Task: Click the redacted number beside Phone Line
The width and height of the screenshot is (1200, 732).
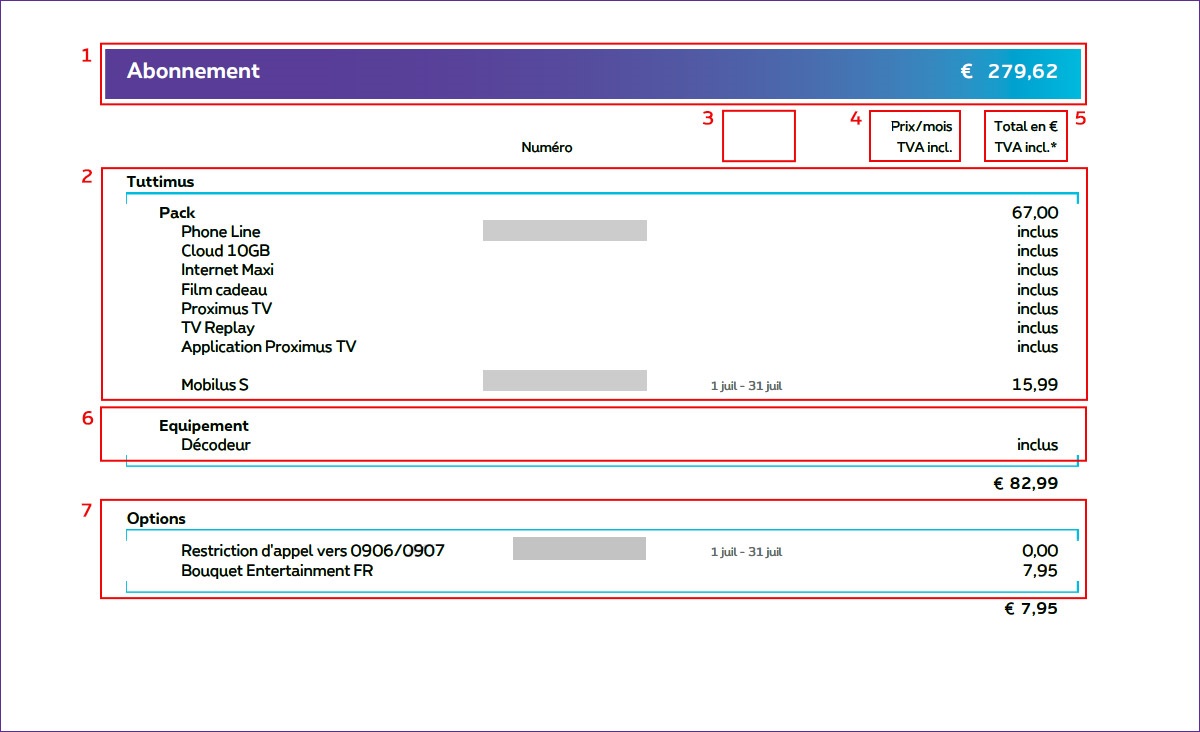Action: pyautogui.click(x=564, y=231)
